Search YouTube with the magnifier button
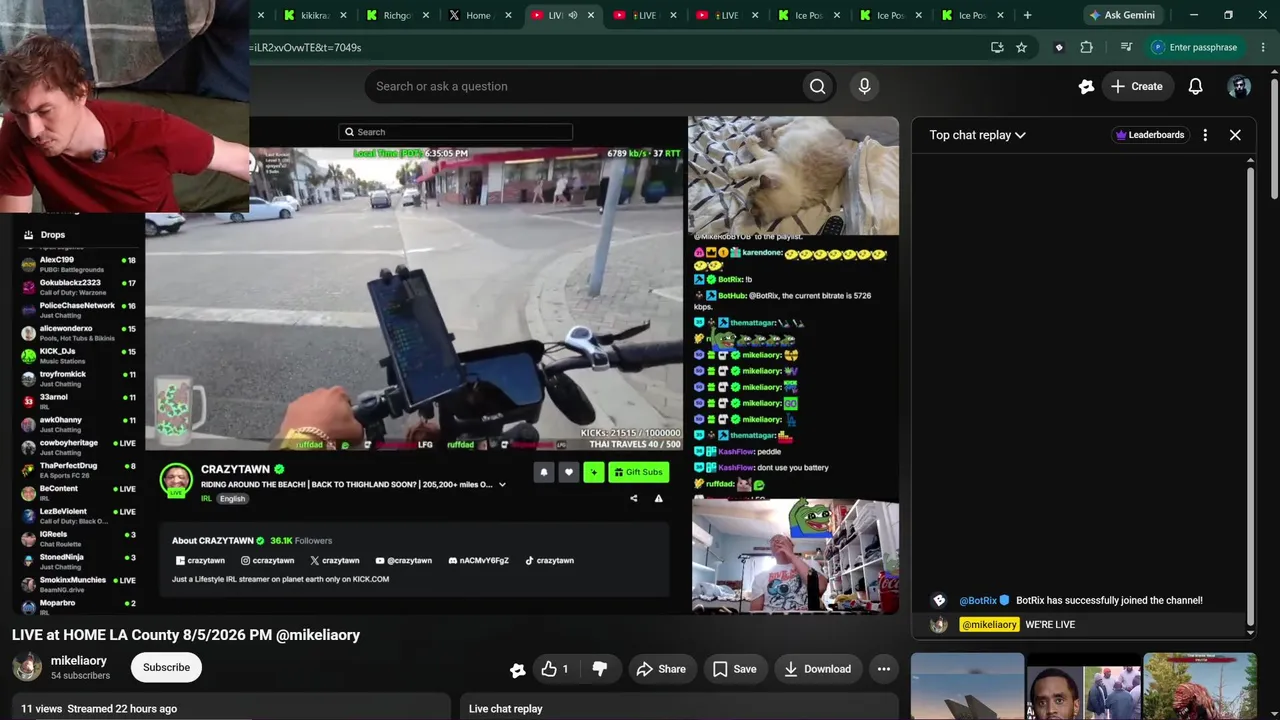The width and height of the screenshot is (1280, 720). click(817, 86)
